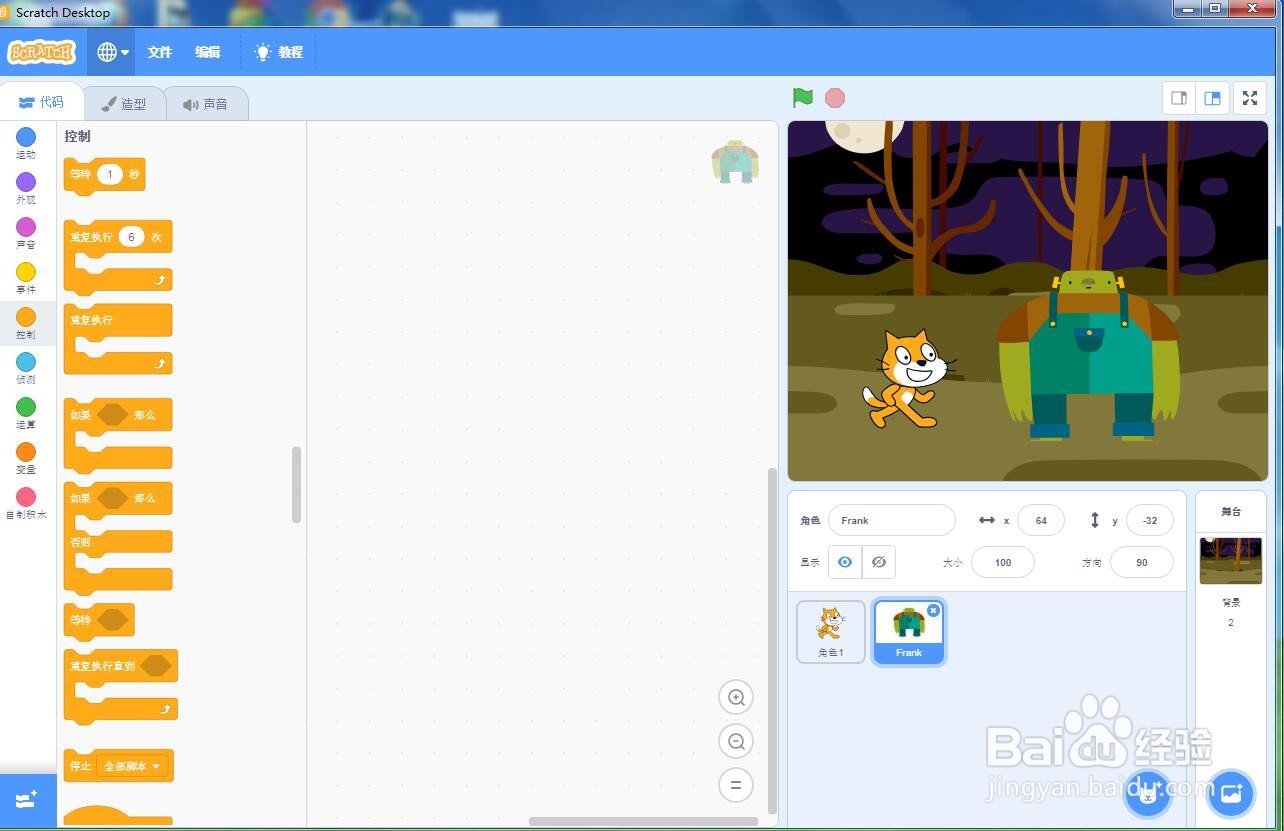Image resolution: width=1284 pixels, height=831 pixels.
Task: Click the workspace vertical scrollbar
Action: pyautogui.click(x=772, y=640)
